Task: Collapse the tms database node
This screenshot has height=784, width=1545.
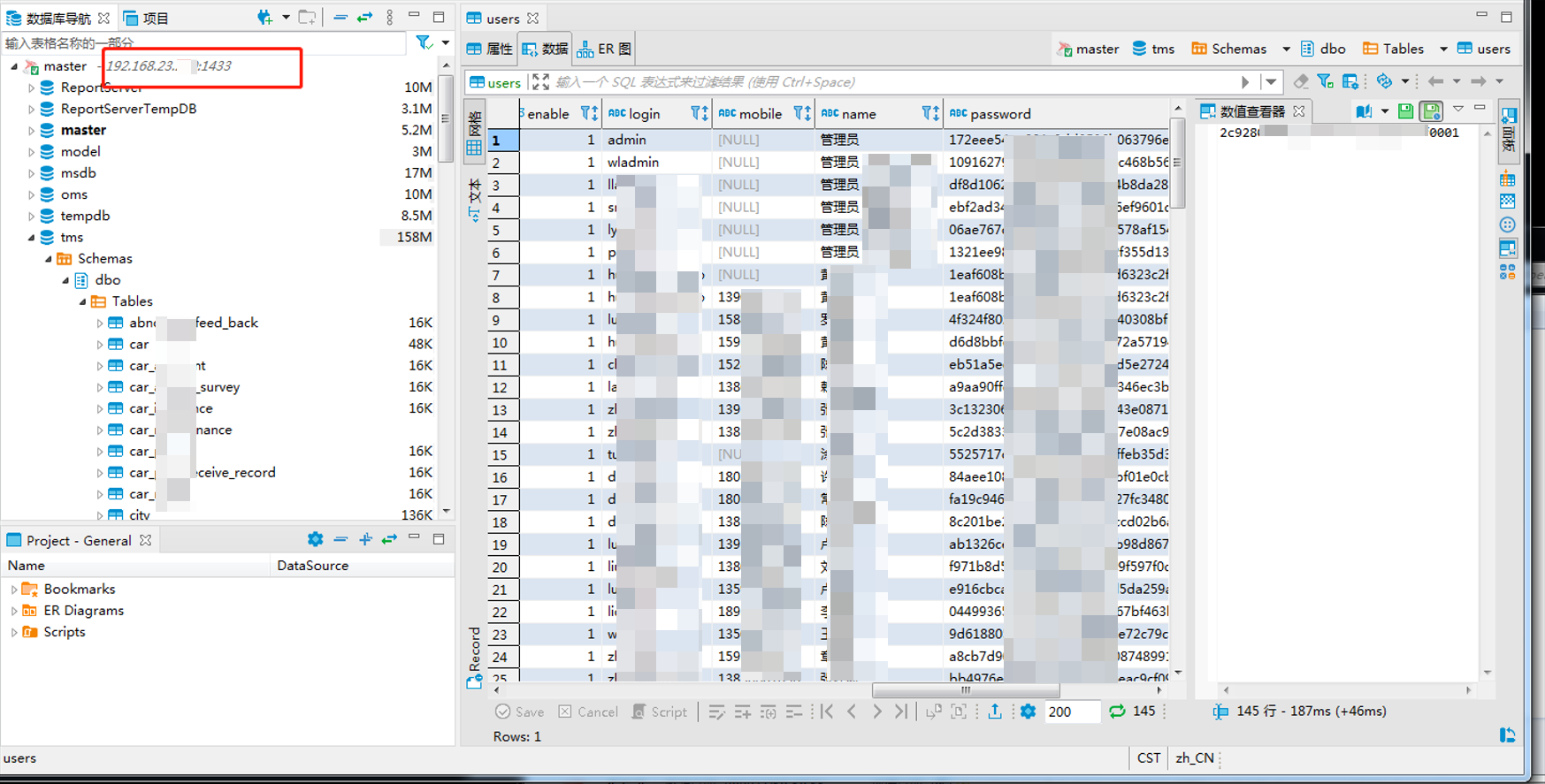Action: (31, 237)
